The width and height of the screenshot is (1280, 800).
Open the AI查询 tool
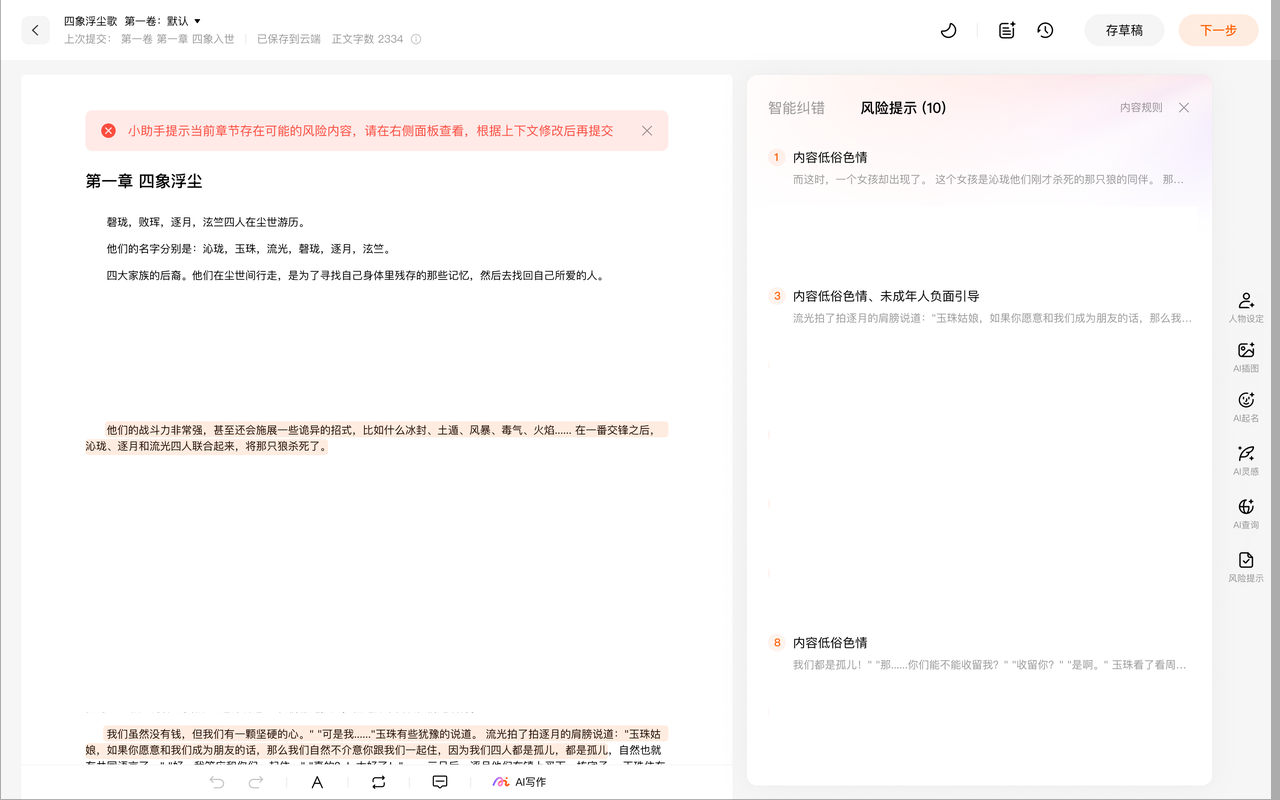click(1246, 513)
